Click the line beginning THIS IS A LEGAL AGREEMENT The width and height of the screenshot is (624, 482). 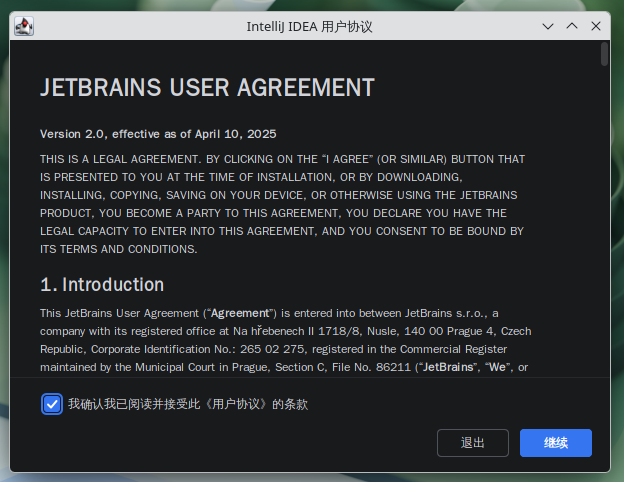click(x=283, y=159)
